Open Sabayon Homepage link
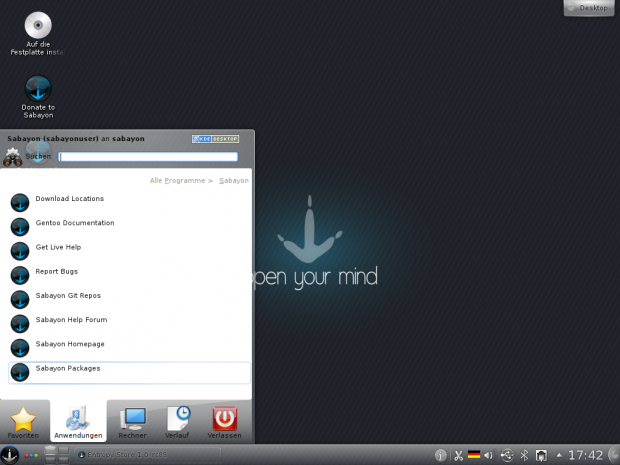 [70, 344]
